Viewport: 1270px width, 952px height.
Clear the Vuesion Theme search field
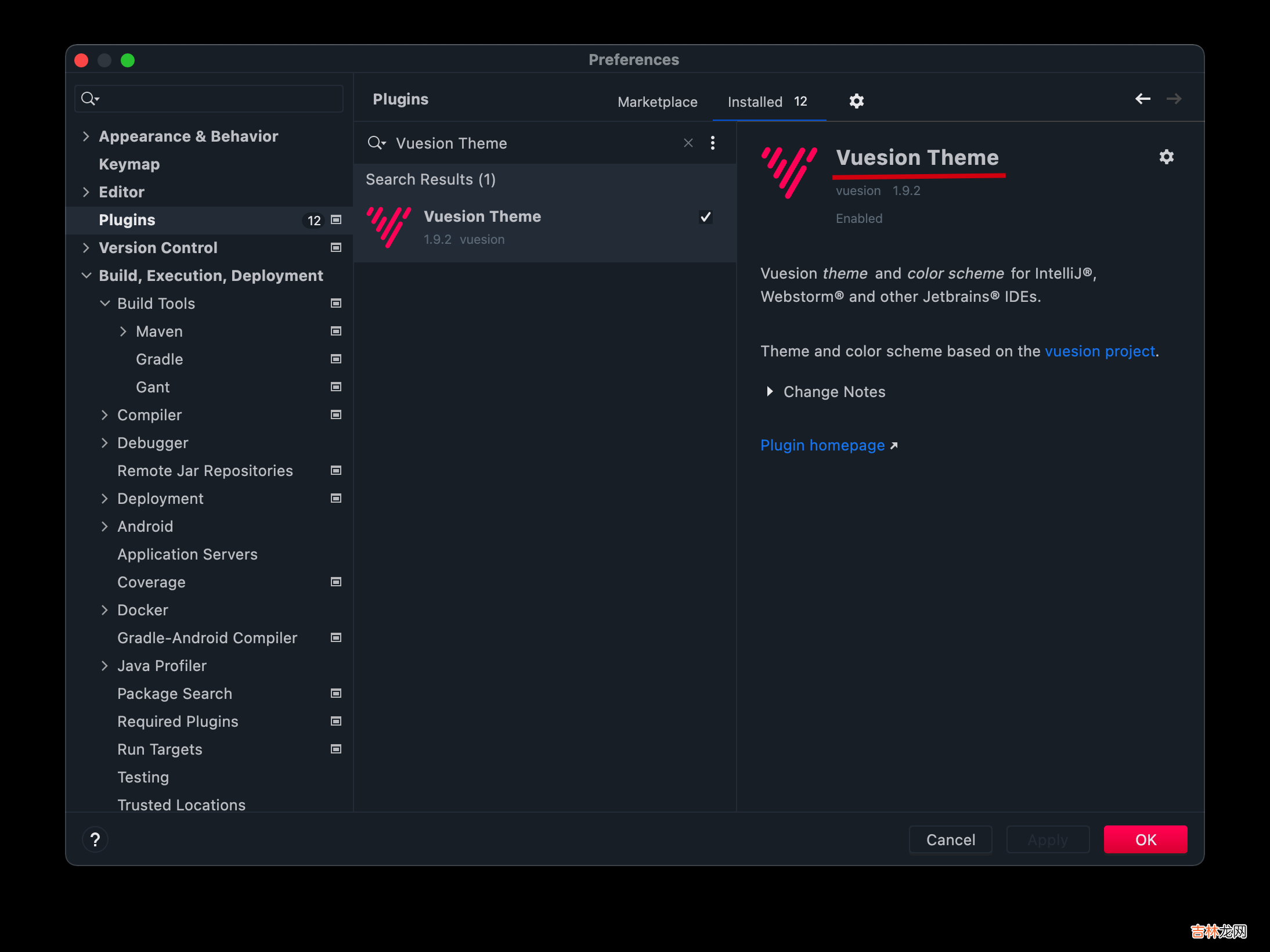click(689, 143)
